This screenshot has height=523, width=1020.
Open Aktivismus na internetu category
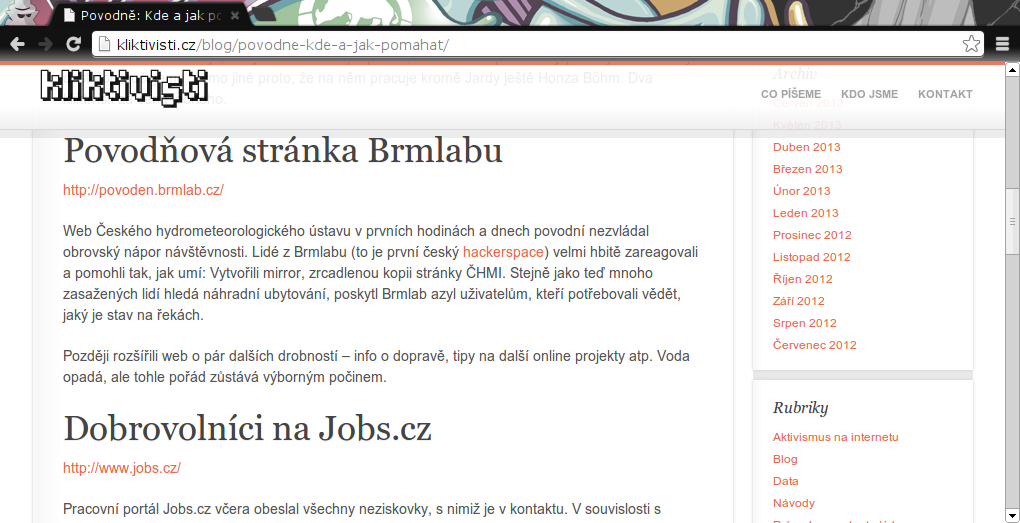tap(835, 437)
